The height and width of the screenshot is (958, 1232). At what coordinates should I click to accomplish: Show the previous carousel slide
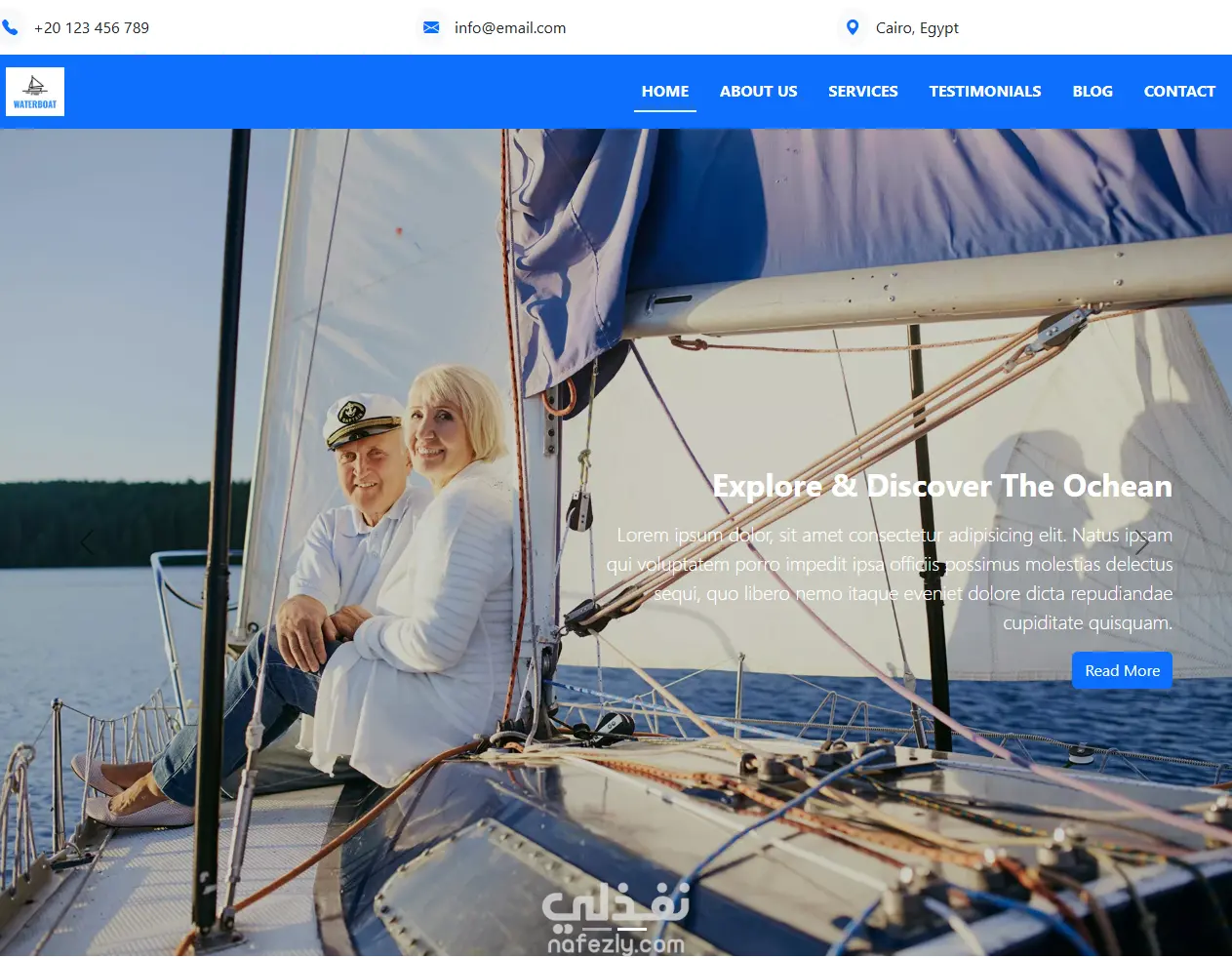pyautogui.click(x=87, y=542)
